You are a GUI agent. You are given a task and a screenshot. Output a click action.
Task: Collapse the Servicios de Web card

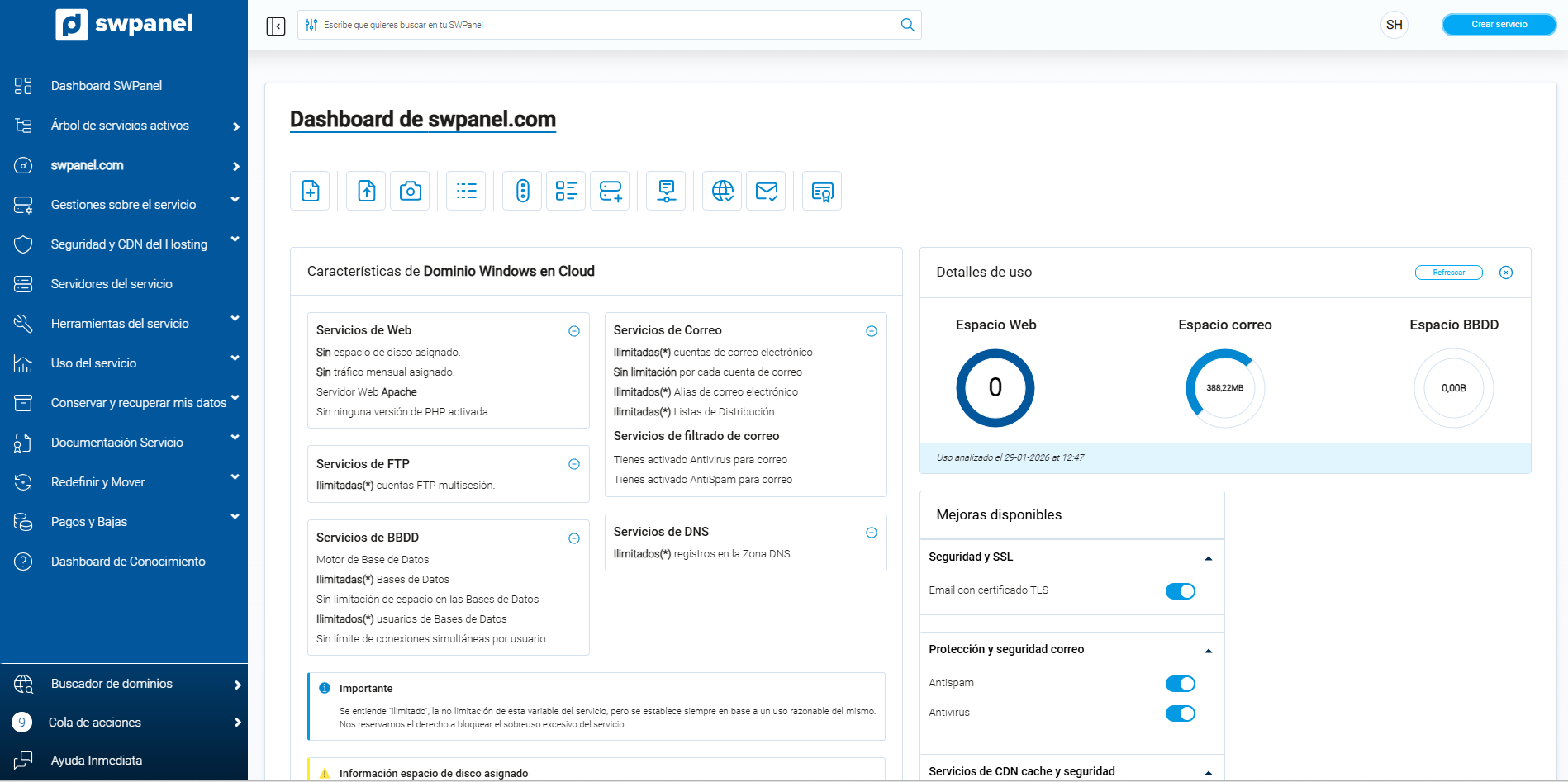[x=574, y=331]
